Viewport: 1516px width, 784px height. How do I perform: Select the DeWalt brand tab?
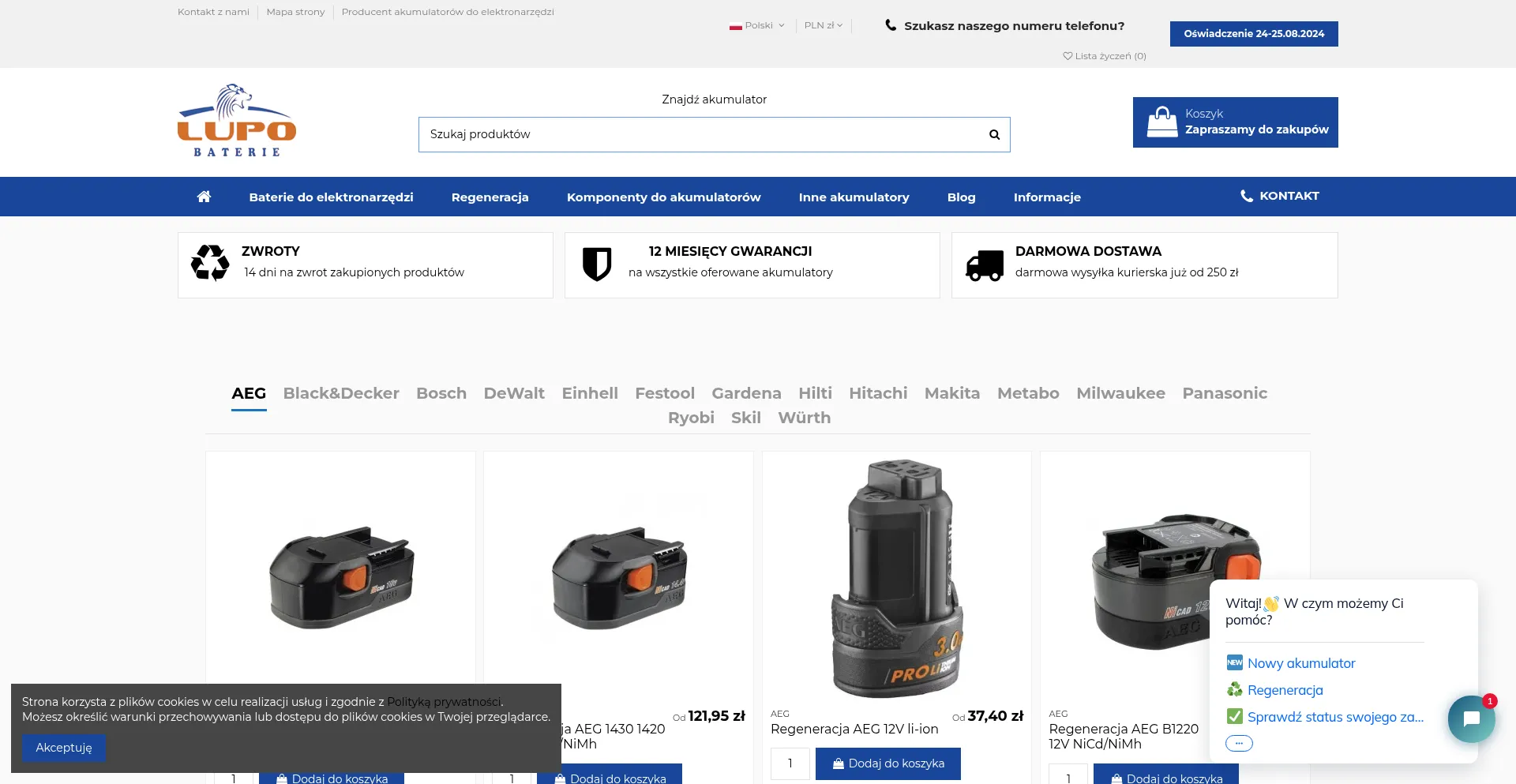click(x=514, y=393)
